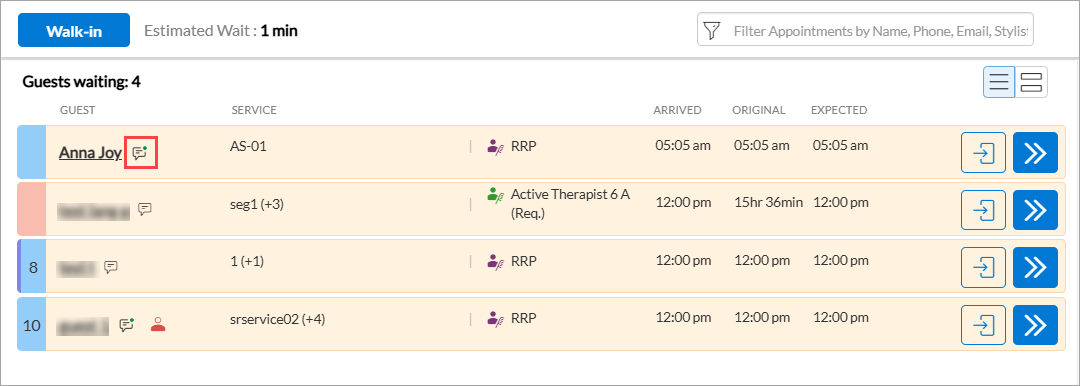
Task: Click notes icon in the srservice02 row
Action: coord(127,324)
